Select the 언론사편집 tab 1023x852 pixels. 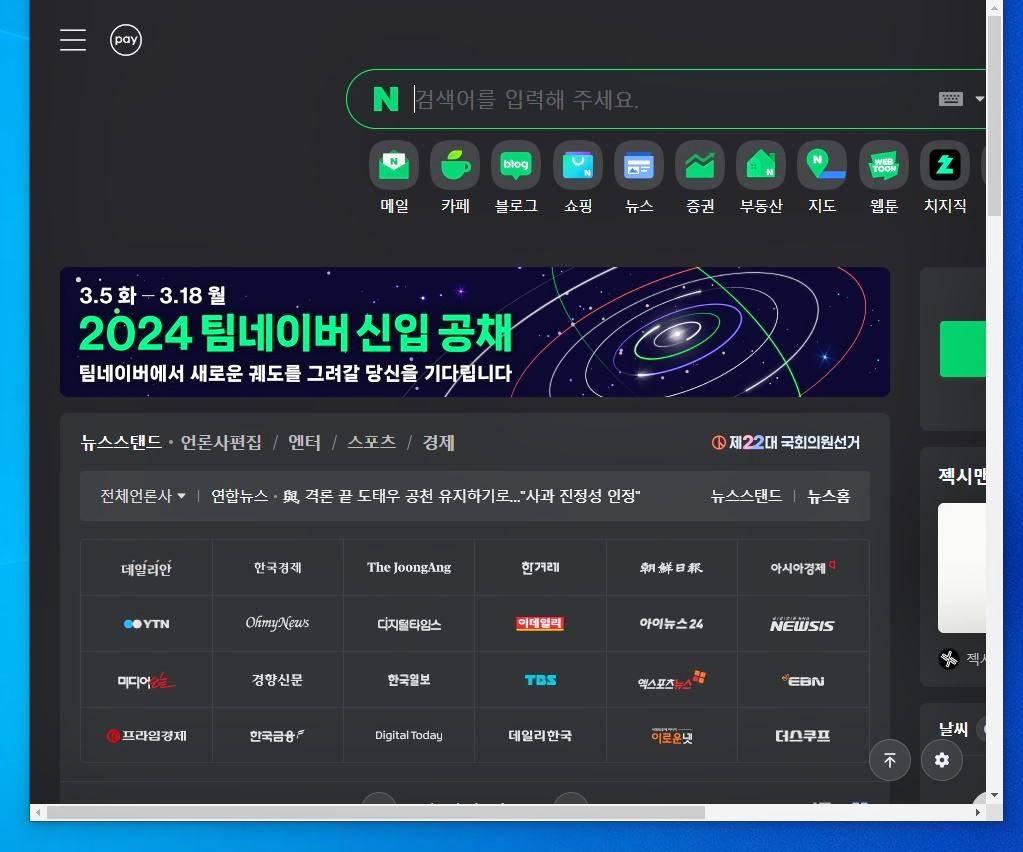[x=221, y=442]
